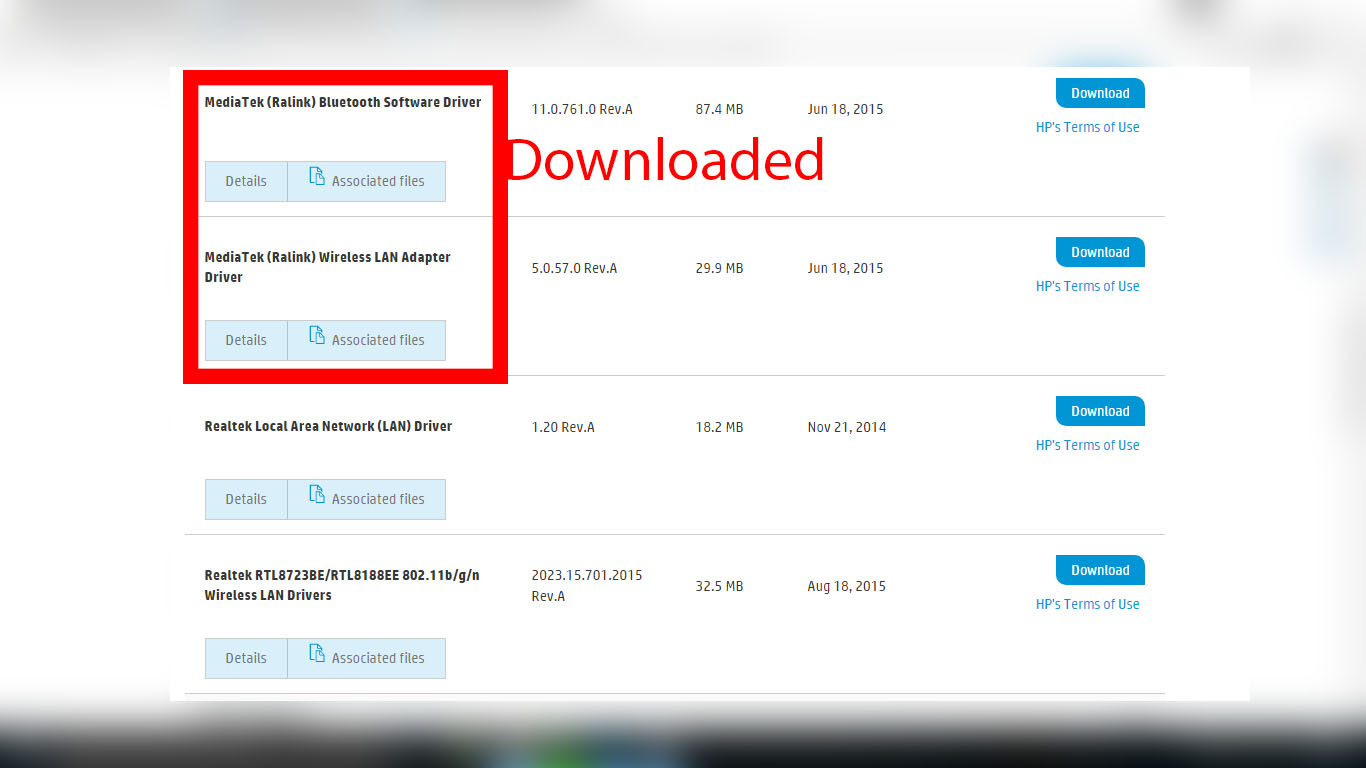
Task: Click version '1.20 Rev.A'
Action: 563,427
